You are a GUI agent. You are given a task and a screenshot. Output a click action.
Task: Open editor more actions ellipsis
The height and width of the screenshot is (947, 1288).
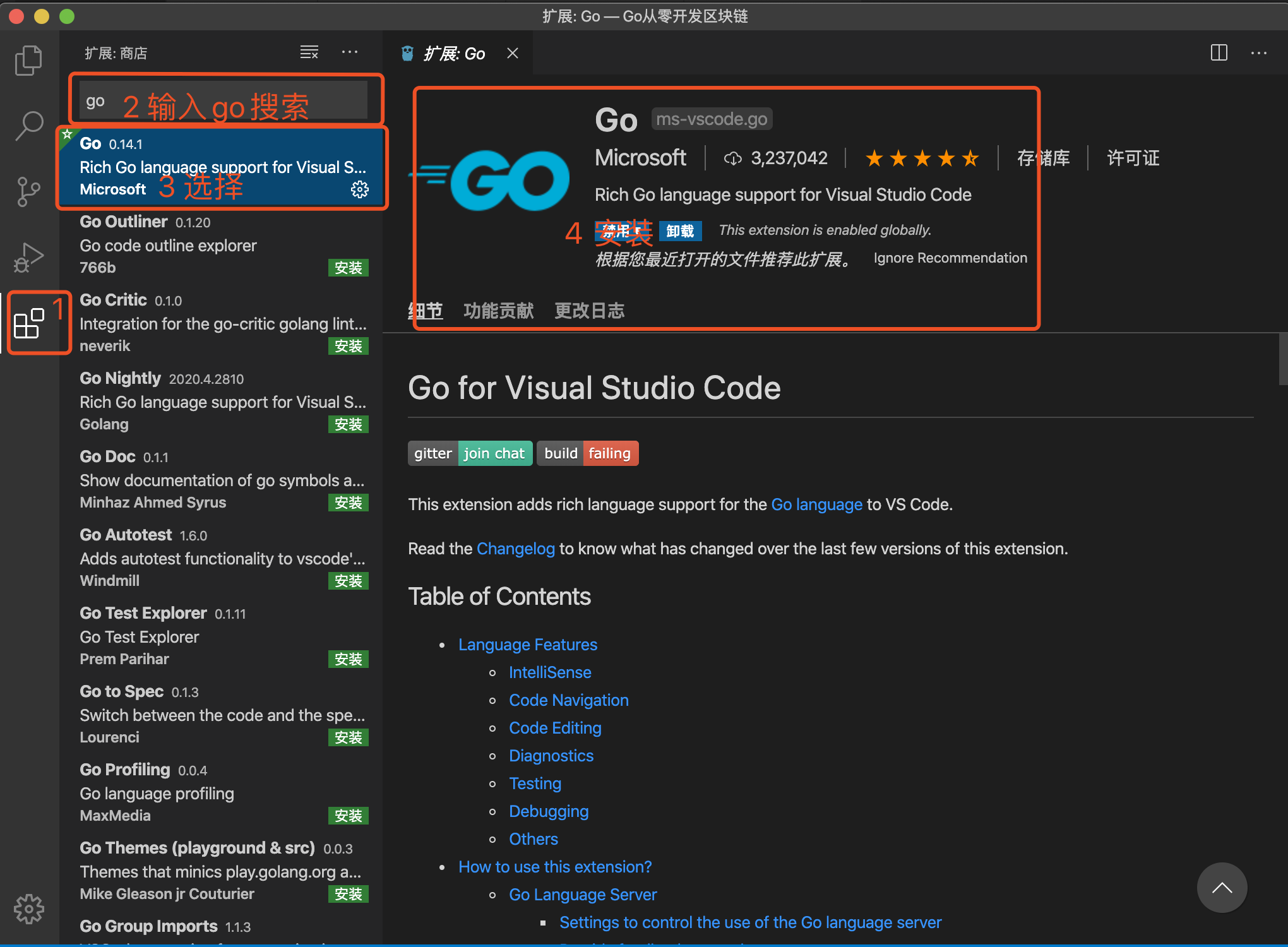(1259, 53)
